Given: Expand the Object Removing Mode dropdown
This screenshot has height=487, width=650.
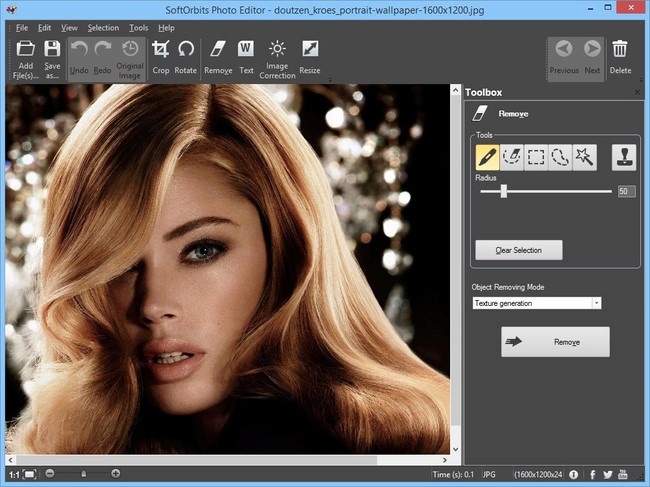Looking at the screenshot, I should (596, 303).
